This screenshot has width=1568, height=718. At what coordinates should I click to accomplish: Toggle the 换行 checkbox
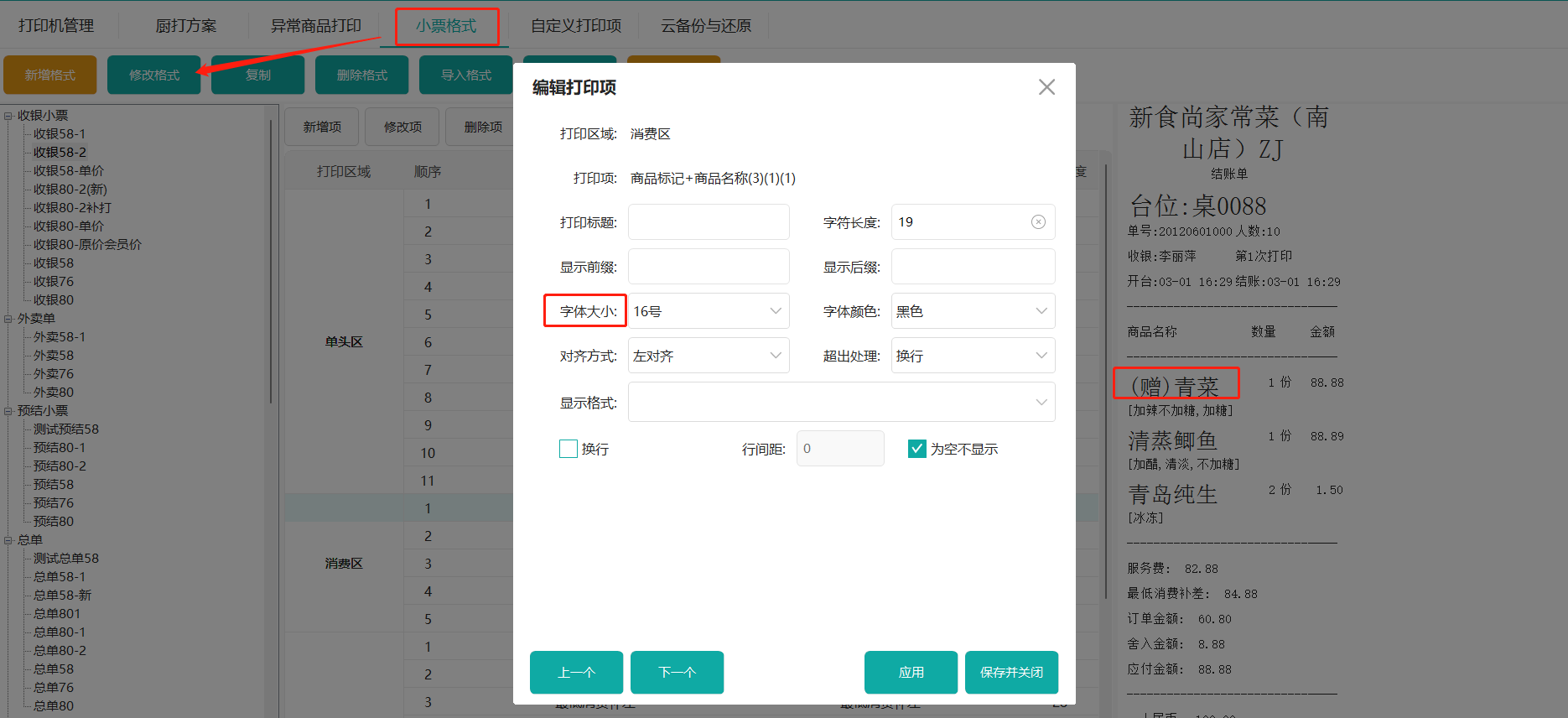click(569, 449)
